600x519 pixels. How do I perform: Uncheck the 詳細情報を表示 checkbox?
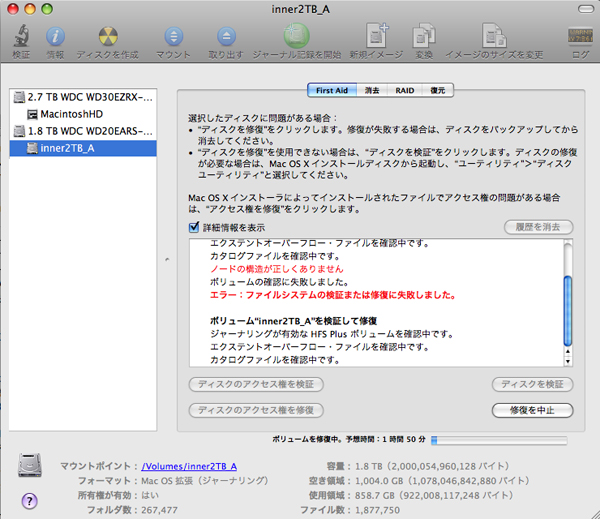pos(194,227)
